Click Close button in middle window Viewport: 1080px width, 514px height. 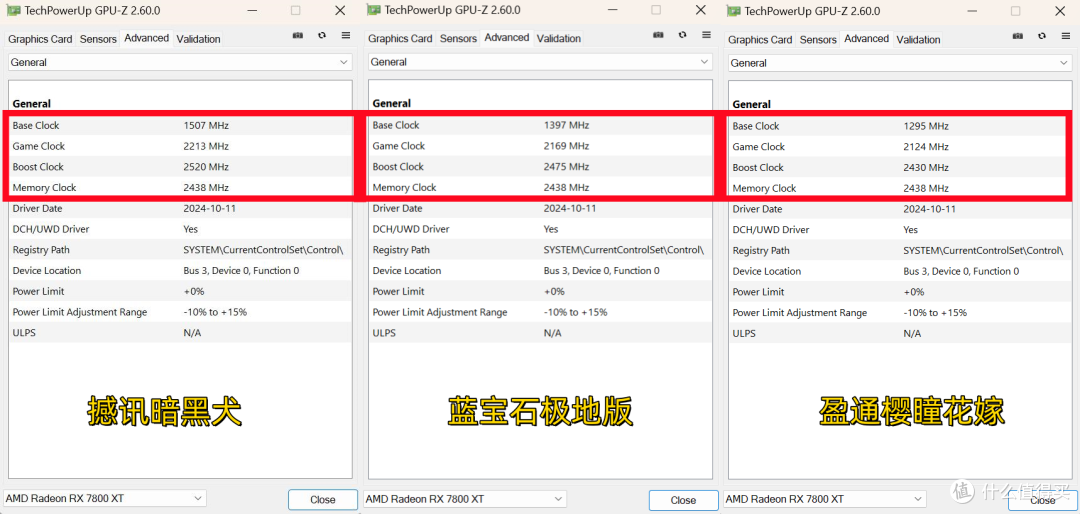coord(683,500)
